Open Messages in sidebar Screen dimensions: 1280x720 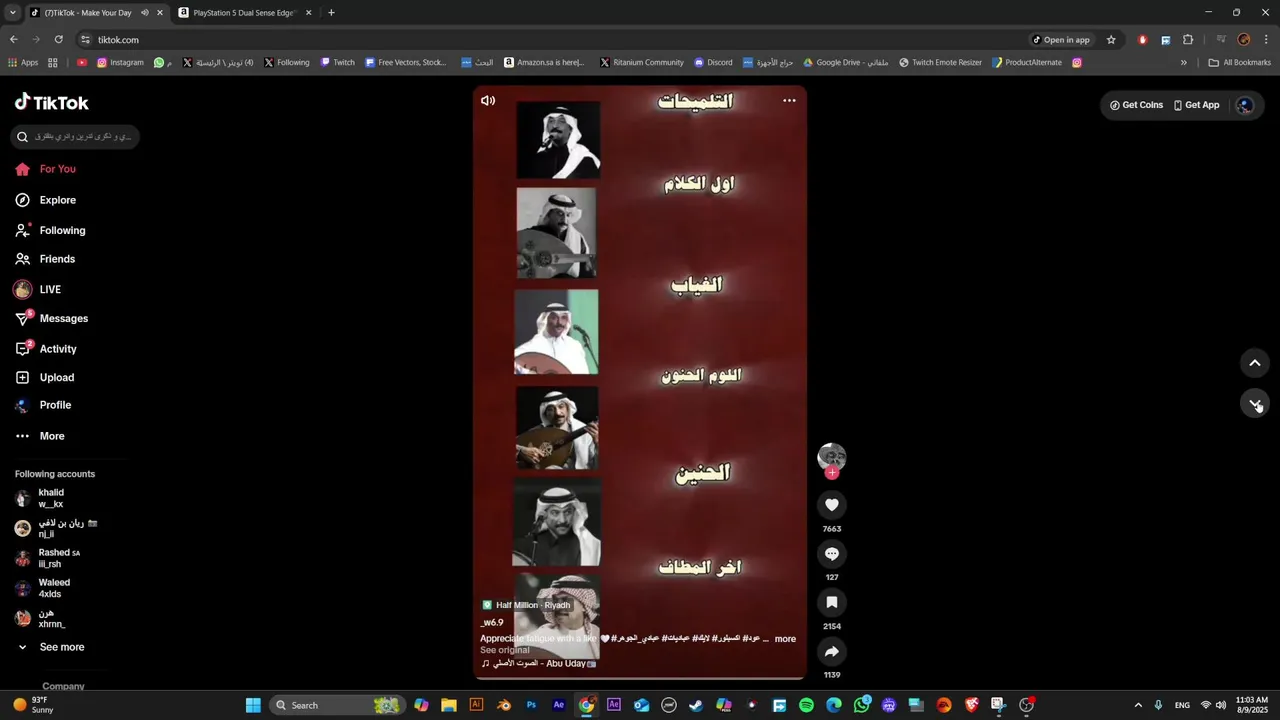click(x=51, y=318)
